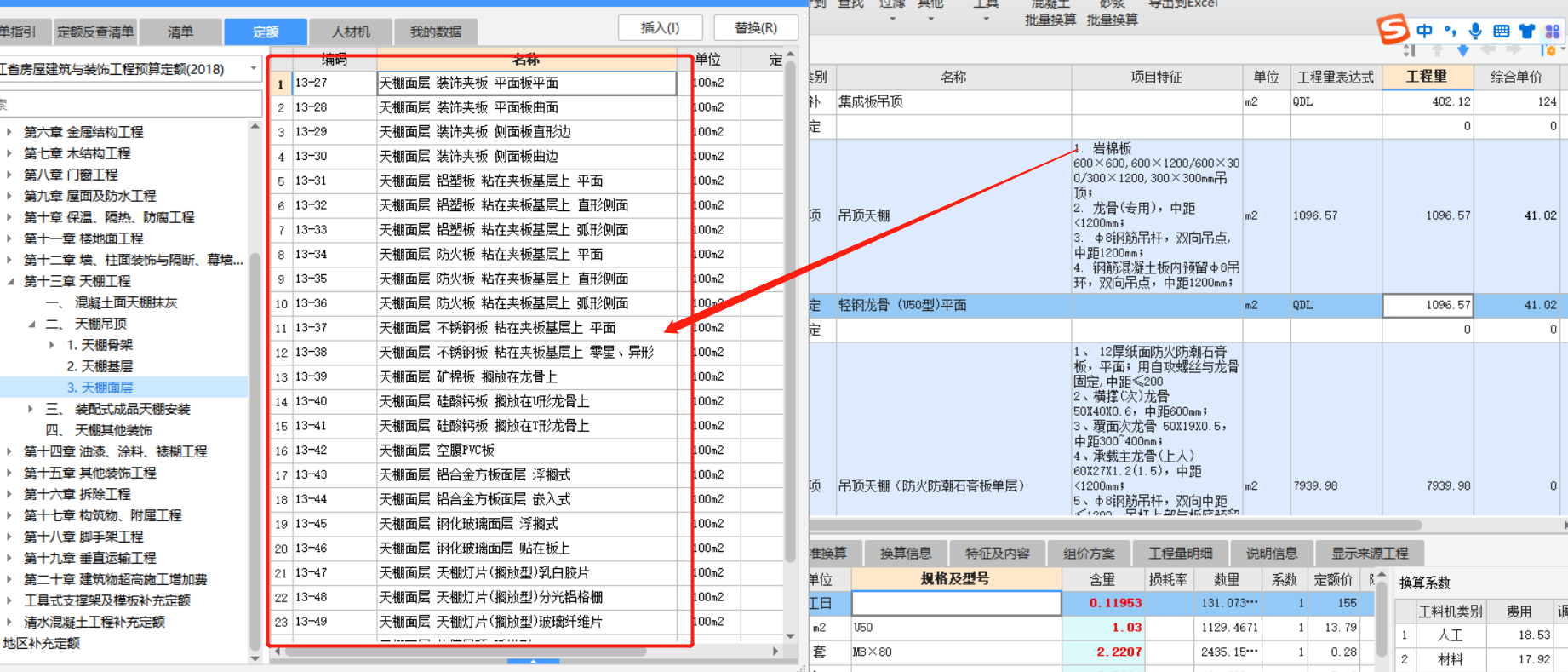Select 第十四章 油漆、涂料、裱糊工程
The height and width of the screenshot is (672, 1568).
pyautogui.click(x=116, y=451)
